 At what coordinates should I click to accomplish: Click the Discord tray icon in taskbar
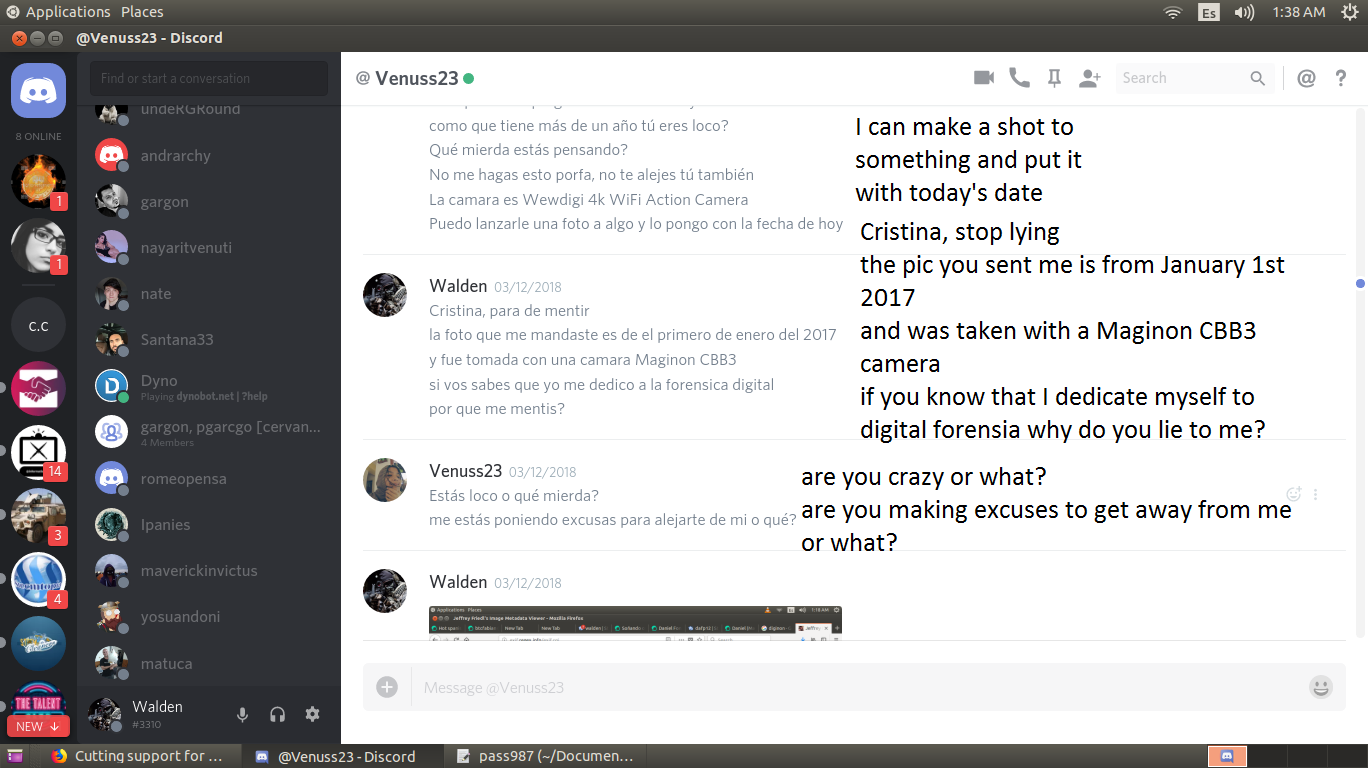[1227, 756]
